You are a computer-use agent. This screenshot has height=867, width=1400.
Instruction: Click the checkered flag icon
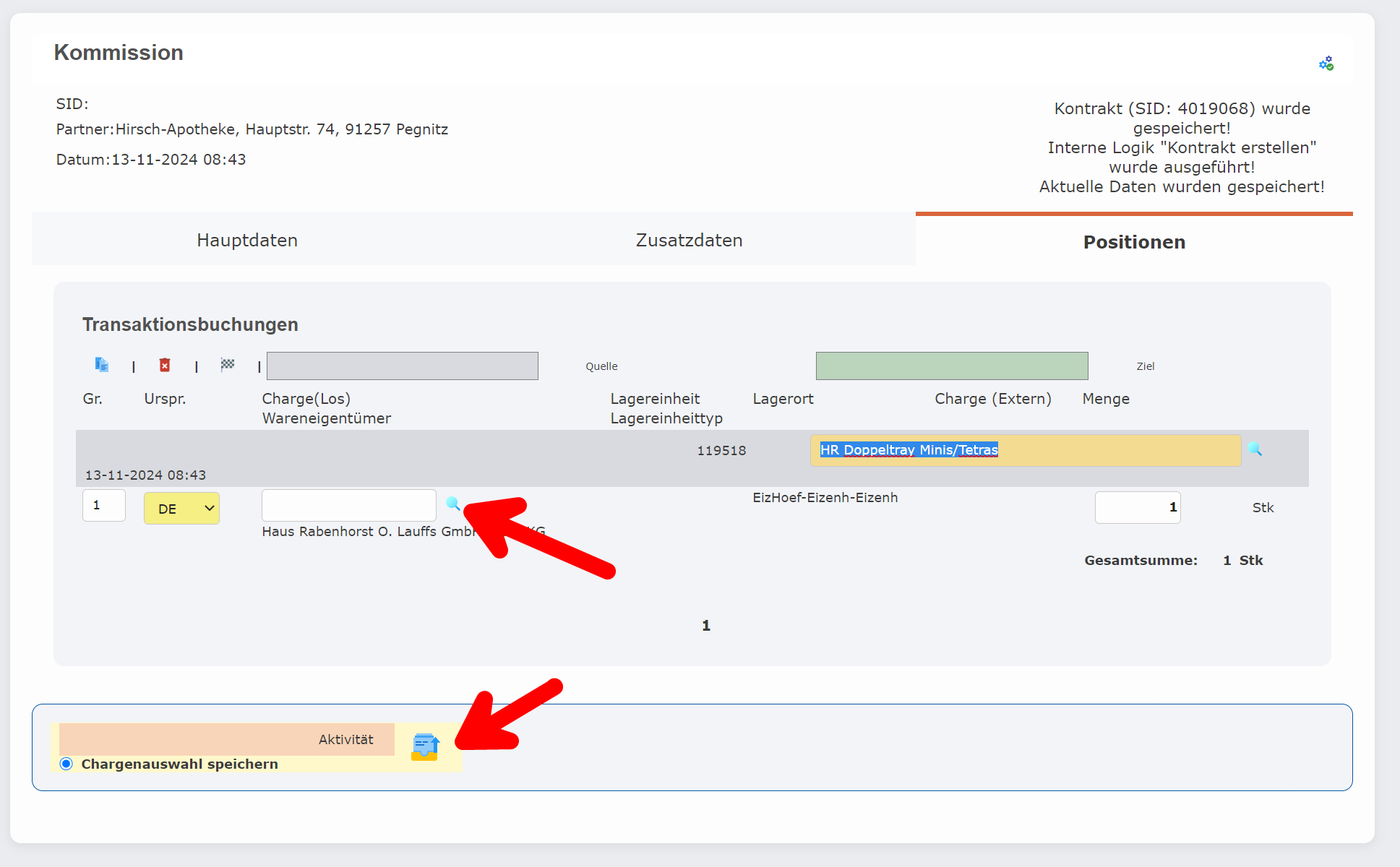228,365
